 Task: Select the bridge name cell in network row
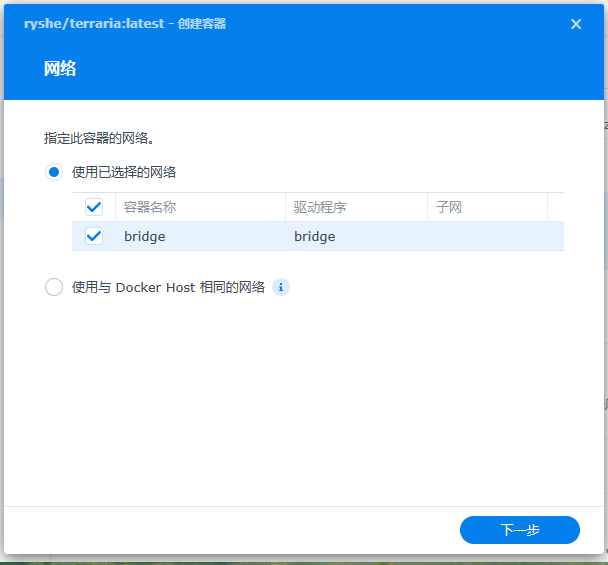pyautogui.click(x=200, y=236)
